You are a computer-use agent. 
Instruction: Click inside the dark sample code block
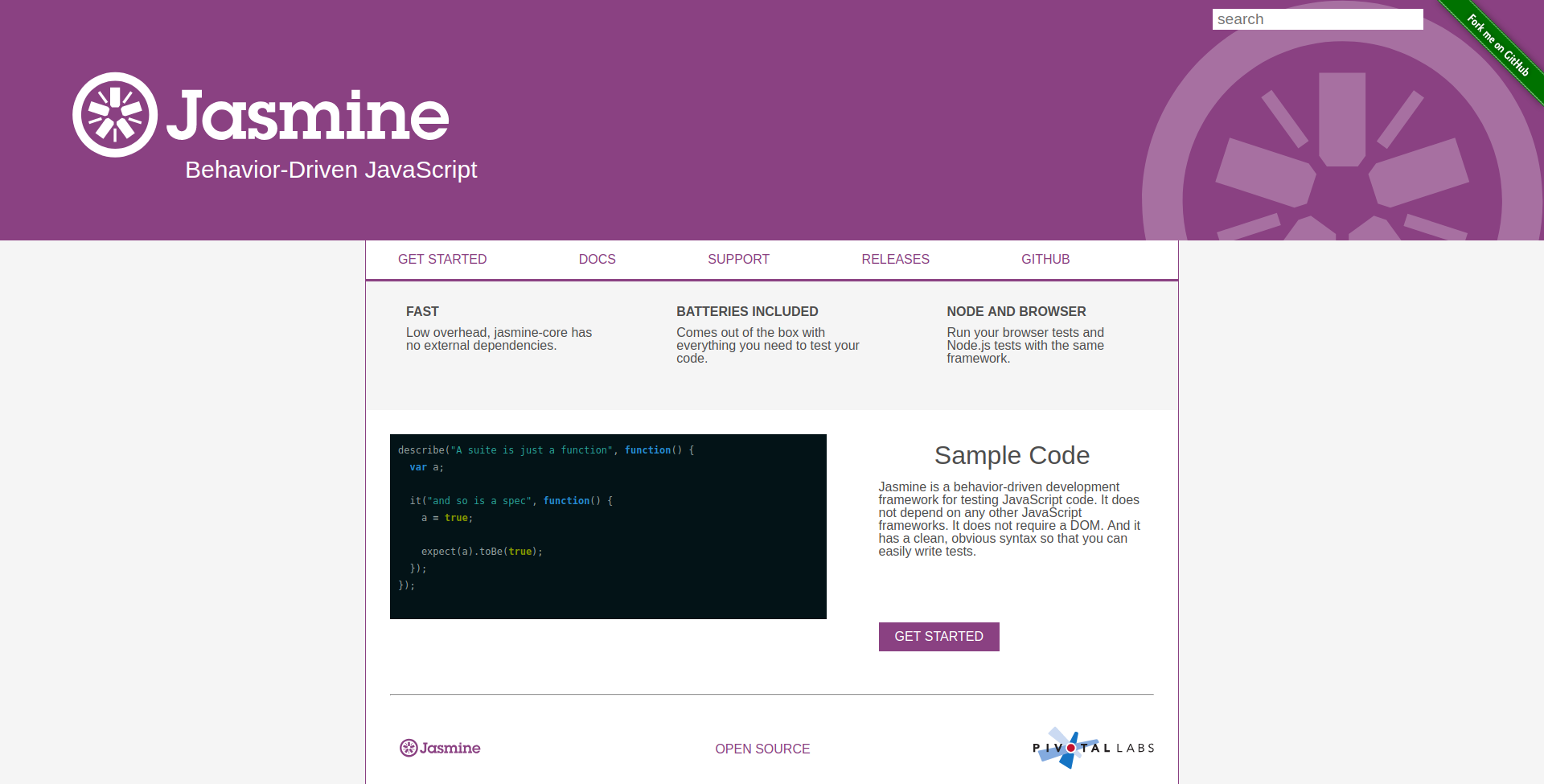click(x=608, y=526)
